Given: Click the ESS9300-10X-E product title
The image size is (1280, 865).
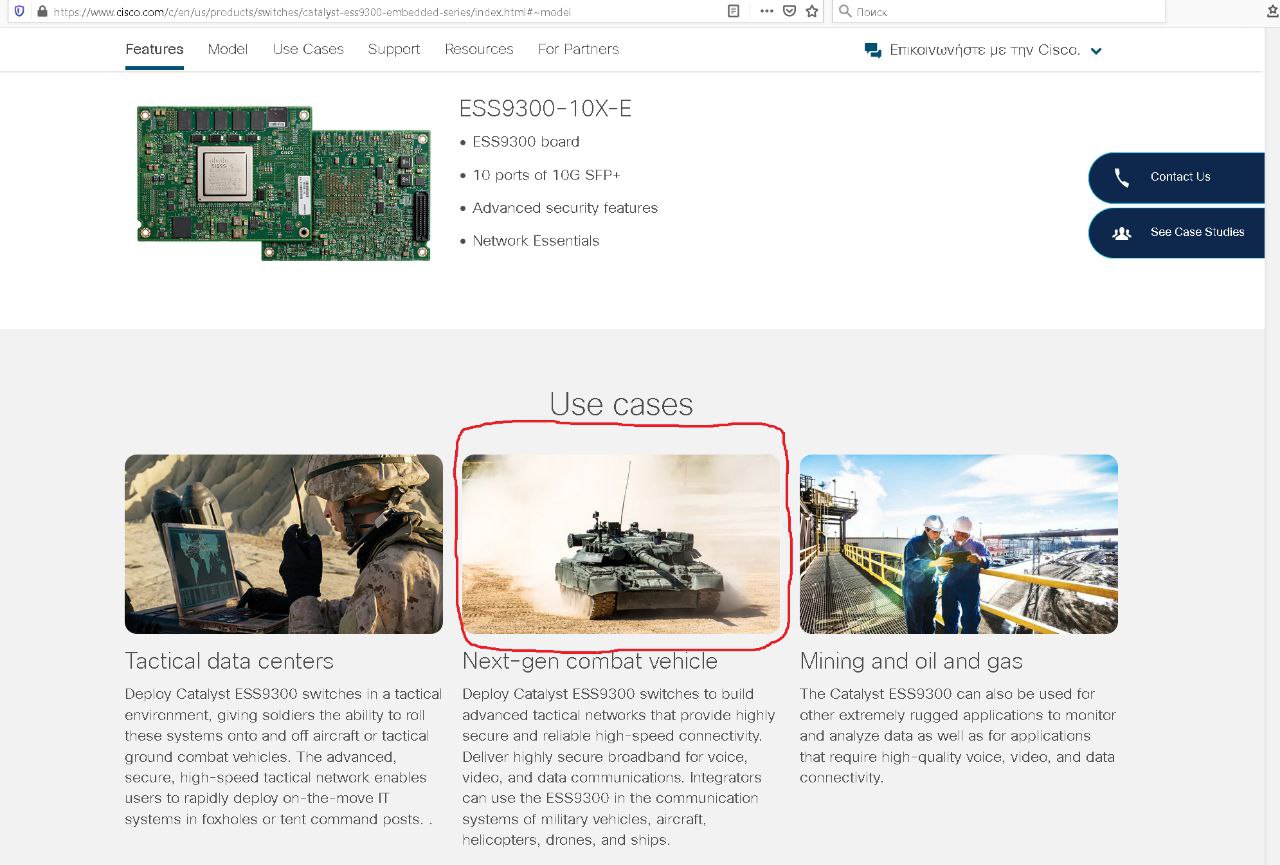Looking at the screenshot, I should click(545, 109).
